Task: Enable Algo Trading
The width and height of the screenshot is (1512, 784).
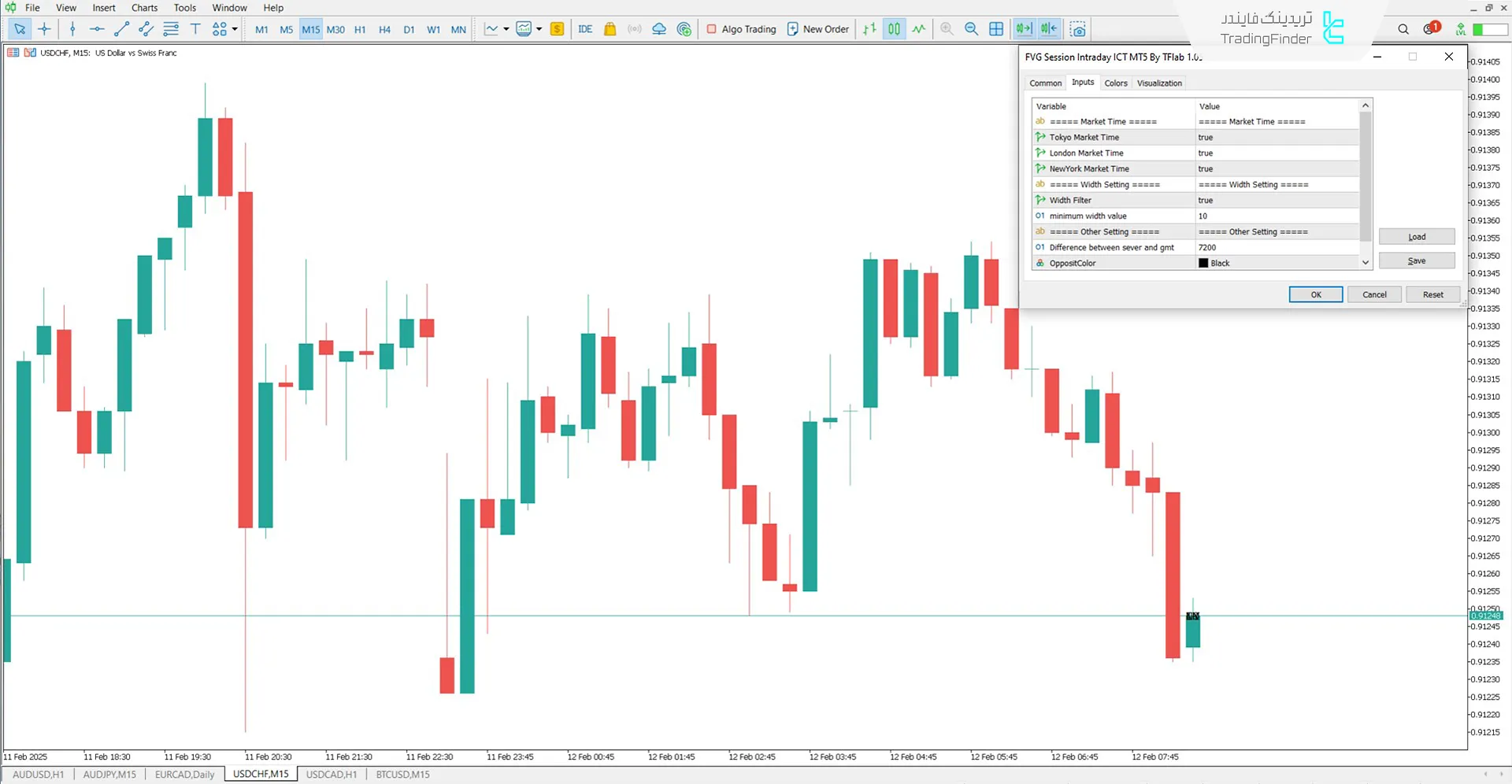Action: click(740, 29)
